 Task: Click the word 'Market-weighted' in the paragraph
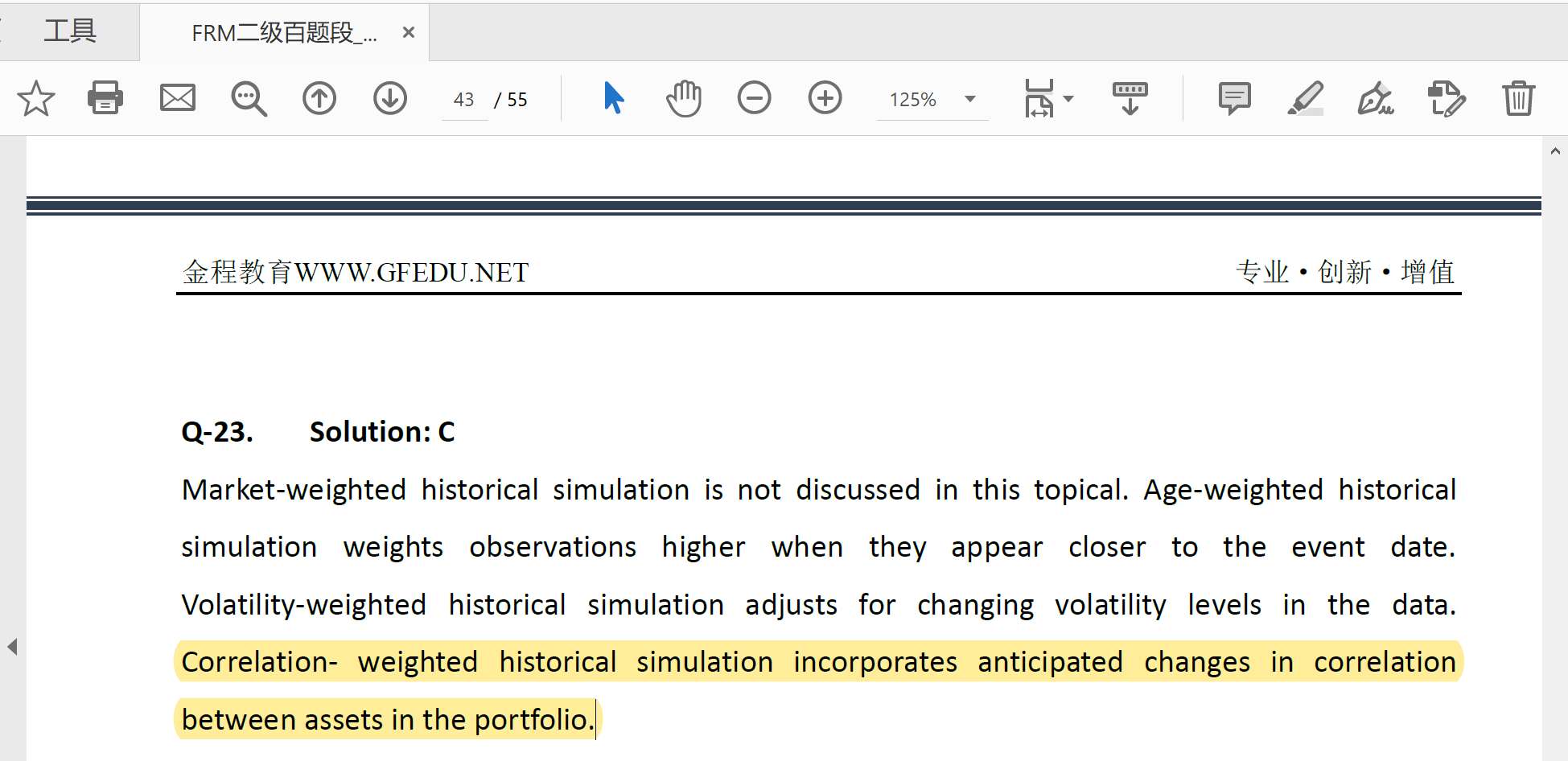pos(294,490)
